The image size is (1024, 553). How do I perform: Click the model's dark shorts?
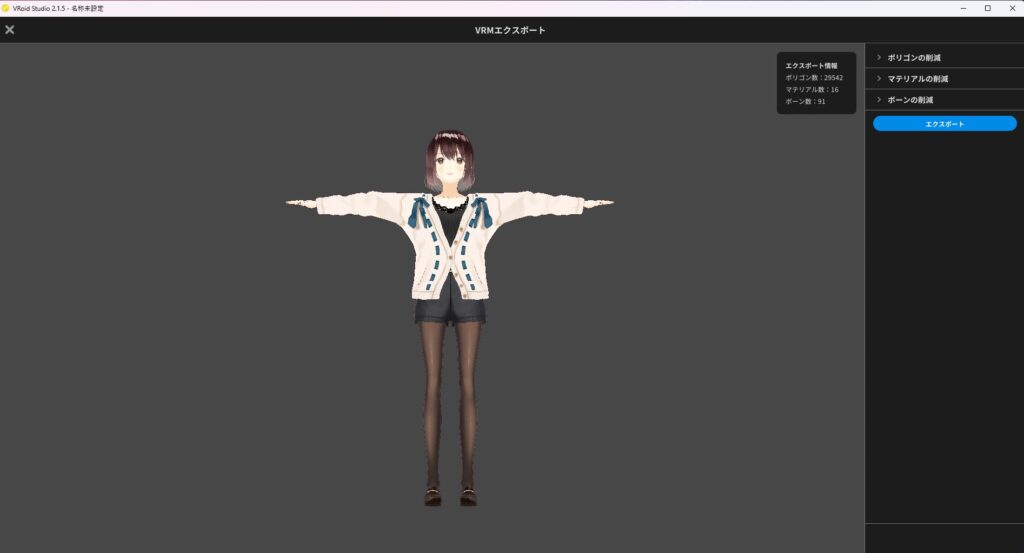[x=450, y=310]
